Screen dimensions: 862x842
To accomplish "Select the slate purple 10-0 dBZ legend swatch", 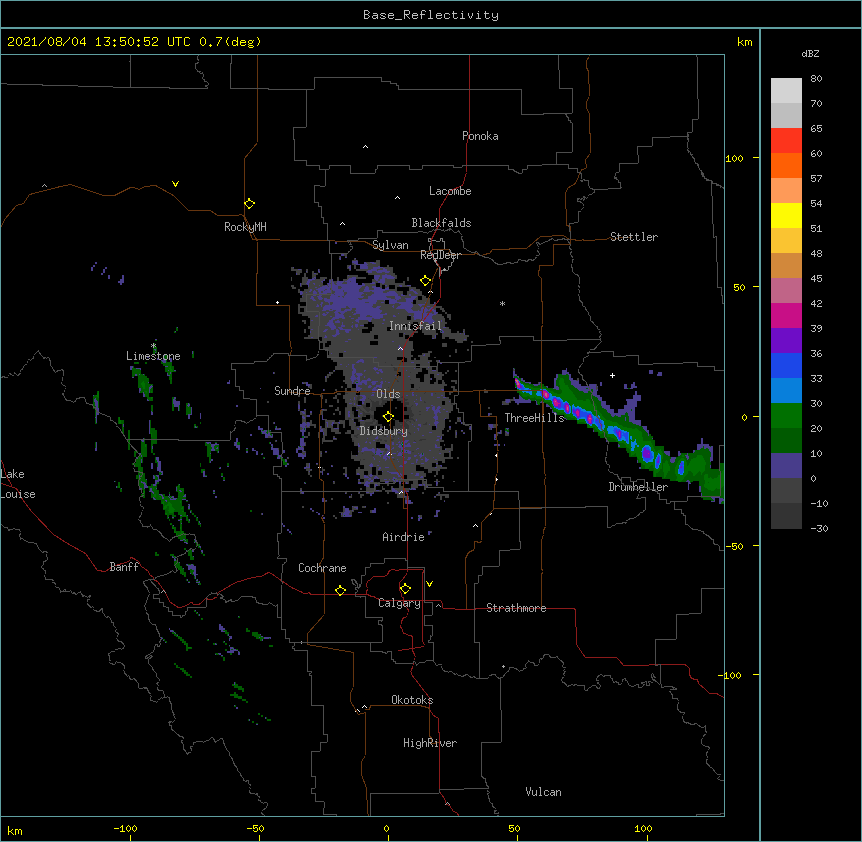I will pyautogui.click(x=786, y=466).
